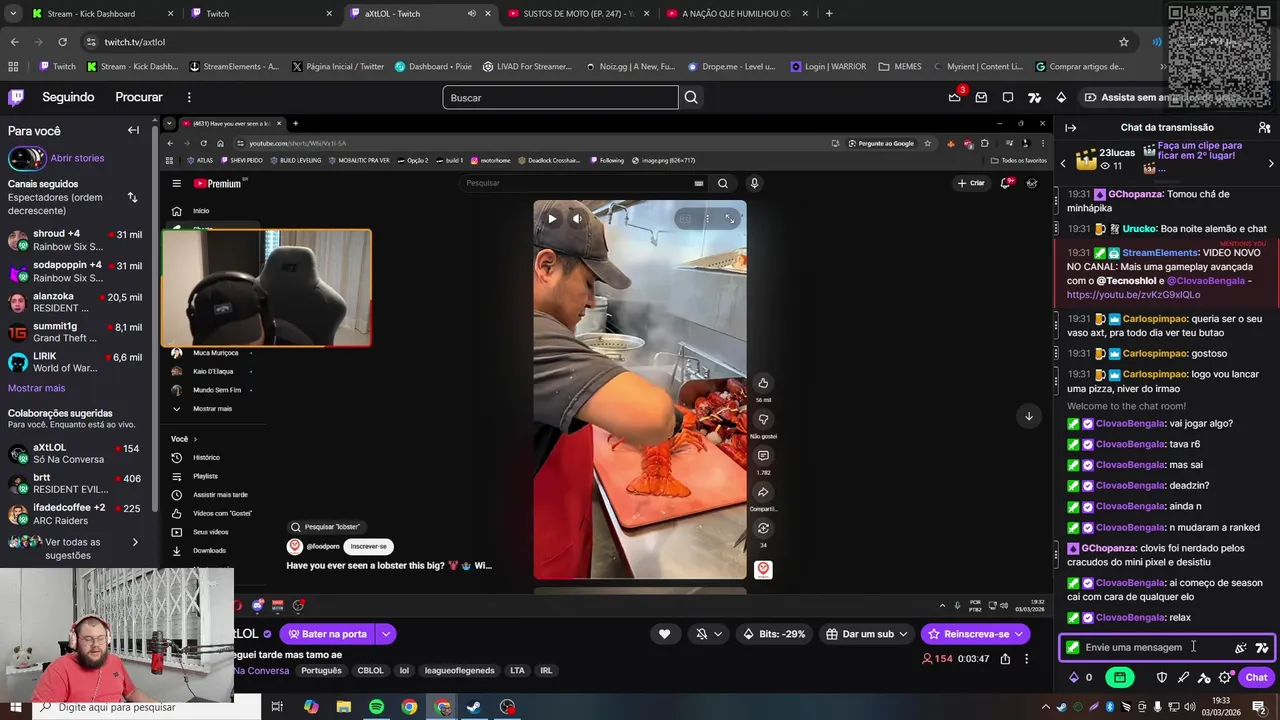
Task: Click the leagueoflegends tag
Action: tap(459, 671)
